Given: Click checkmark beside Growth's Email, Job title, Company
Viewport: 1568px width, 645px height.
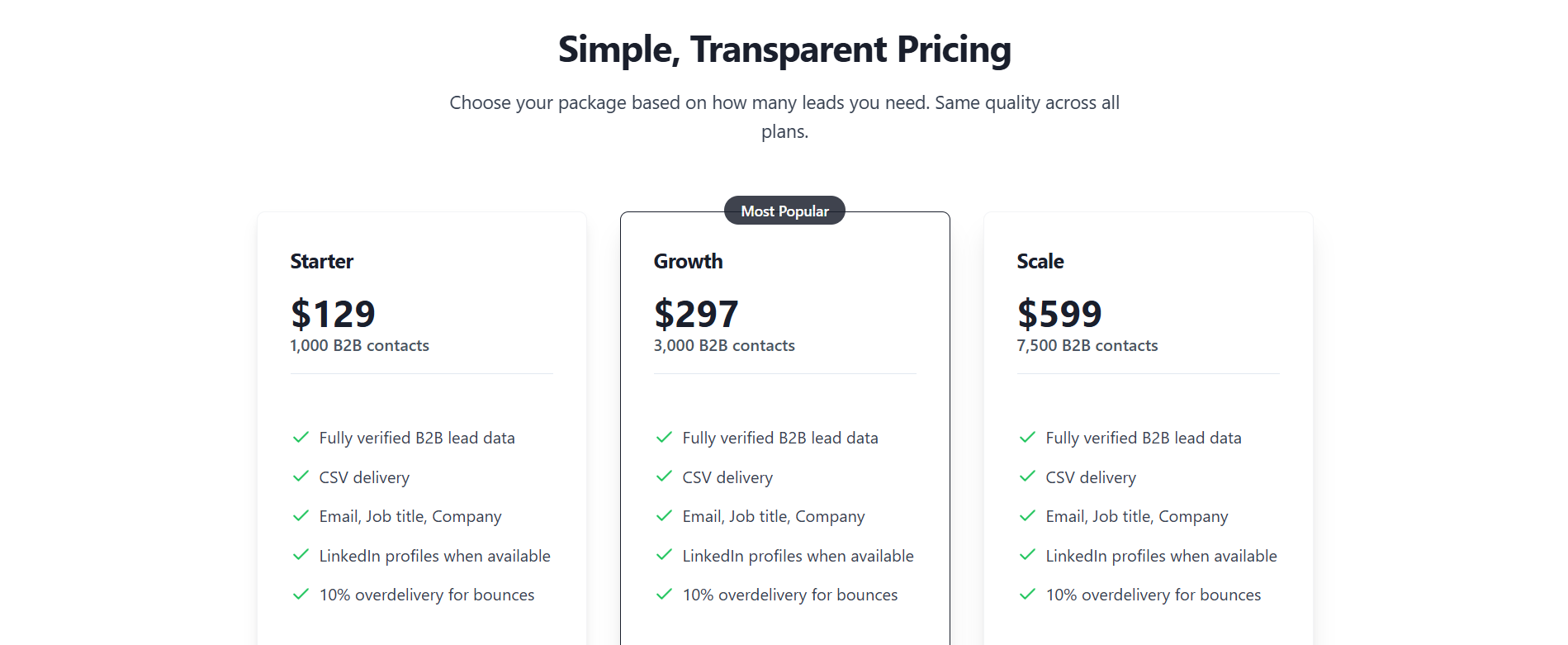Looking at the screenshot, I should tap(664, 516).
